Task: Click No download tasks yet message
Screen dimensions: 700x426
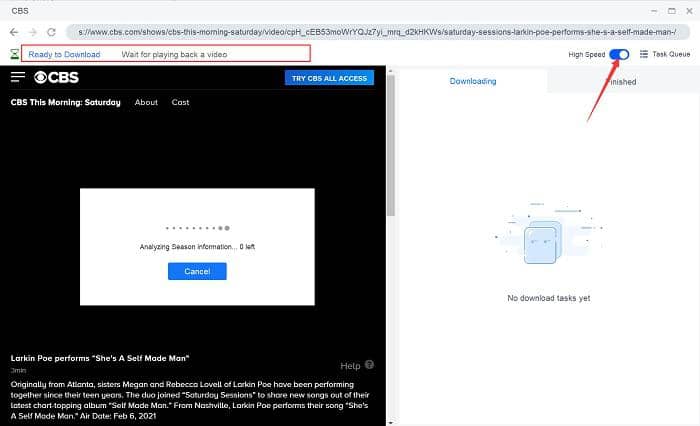Action: point(549,298)
